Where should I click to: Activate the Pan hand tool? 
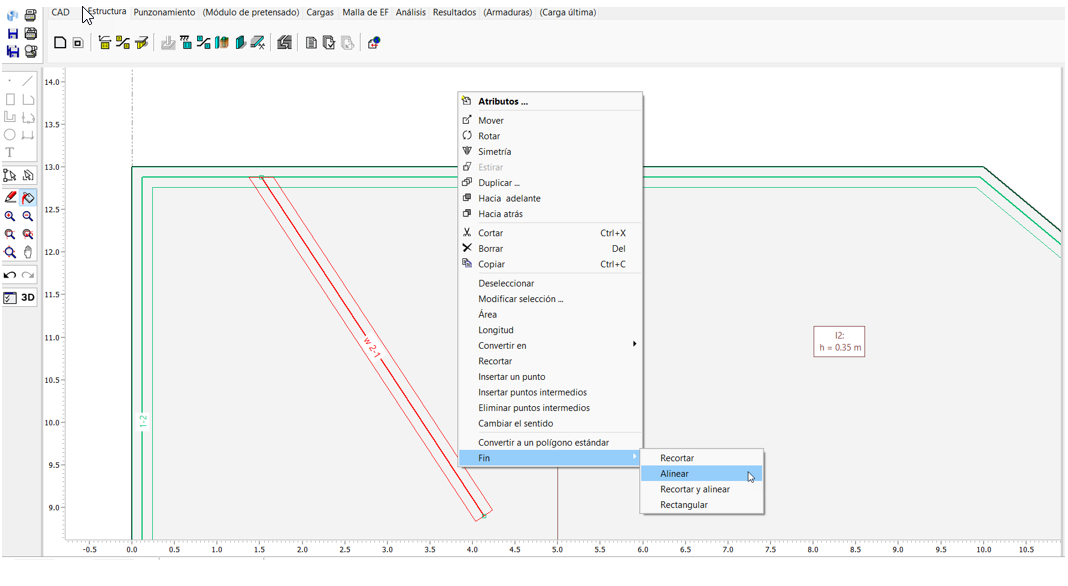pos(27,252)
